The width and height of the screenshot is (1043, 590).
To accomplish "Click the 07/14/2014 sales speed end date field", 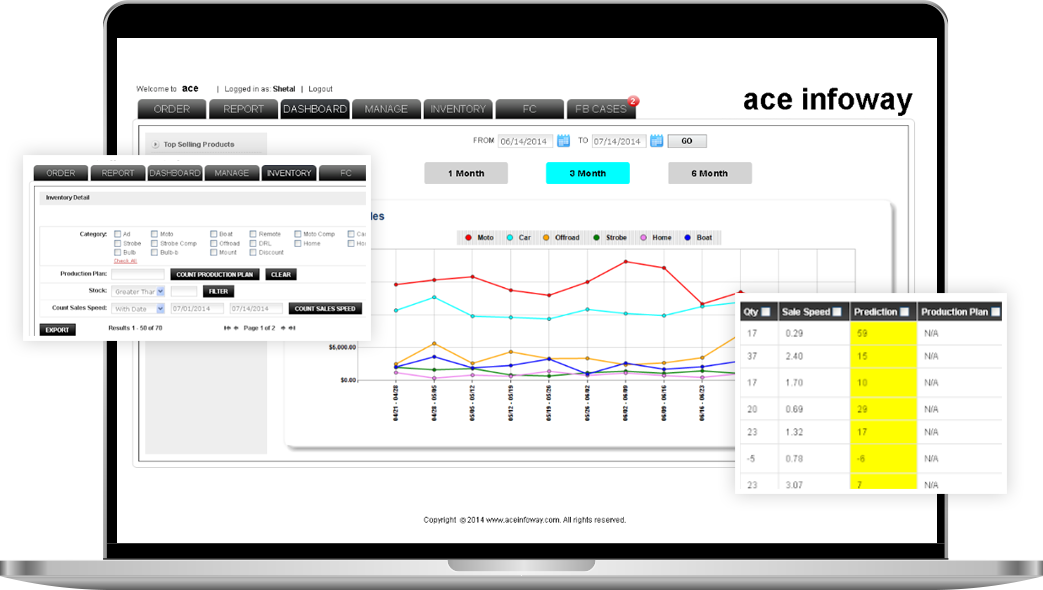I will (256, 309).
